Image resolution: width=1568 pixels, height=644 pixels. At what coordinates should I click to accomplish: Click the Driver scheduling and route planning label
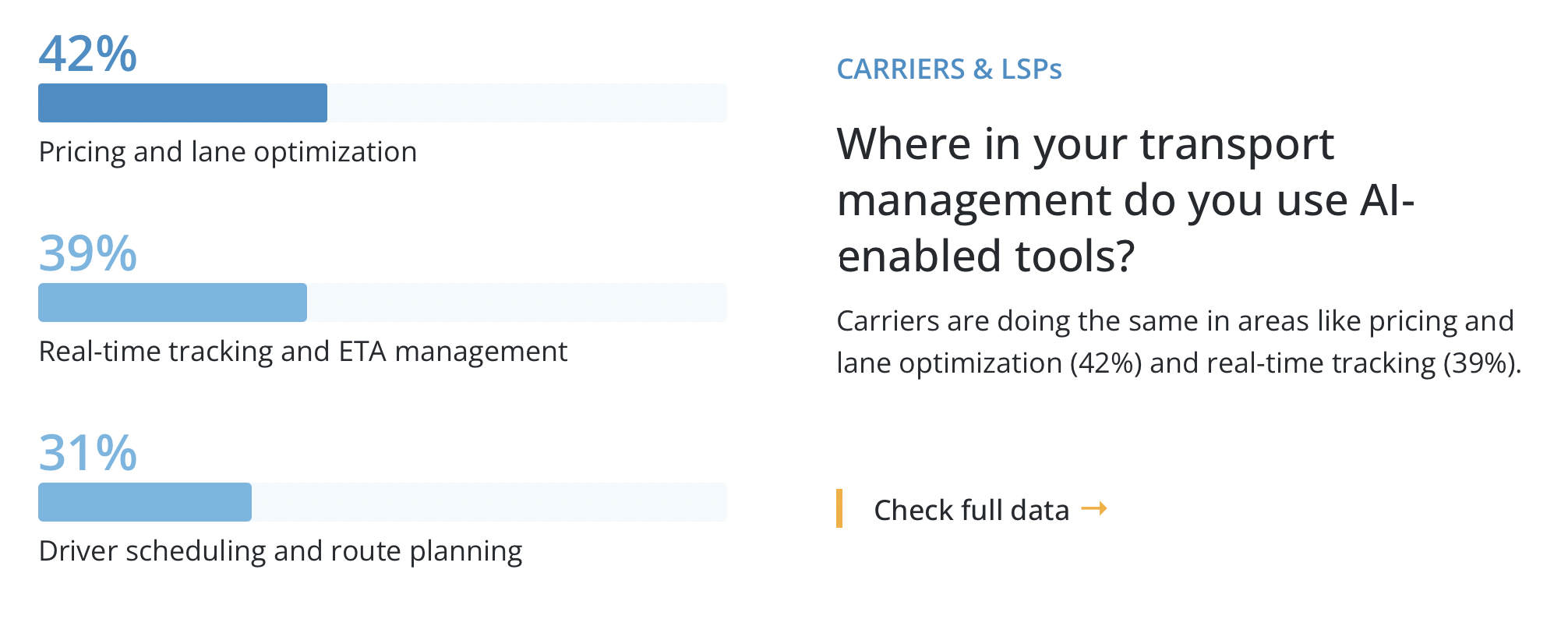281,551
